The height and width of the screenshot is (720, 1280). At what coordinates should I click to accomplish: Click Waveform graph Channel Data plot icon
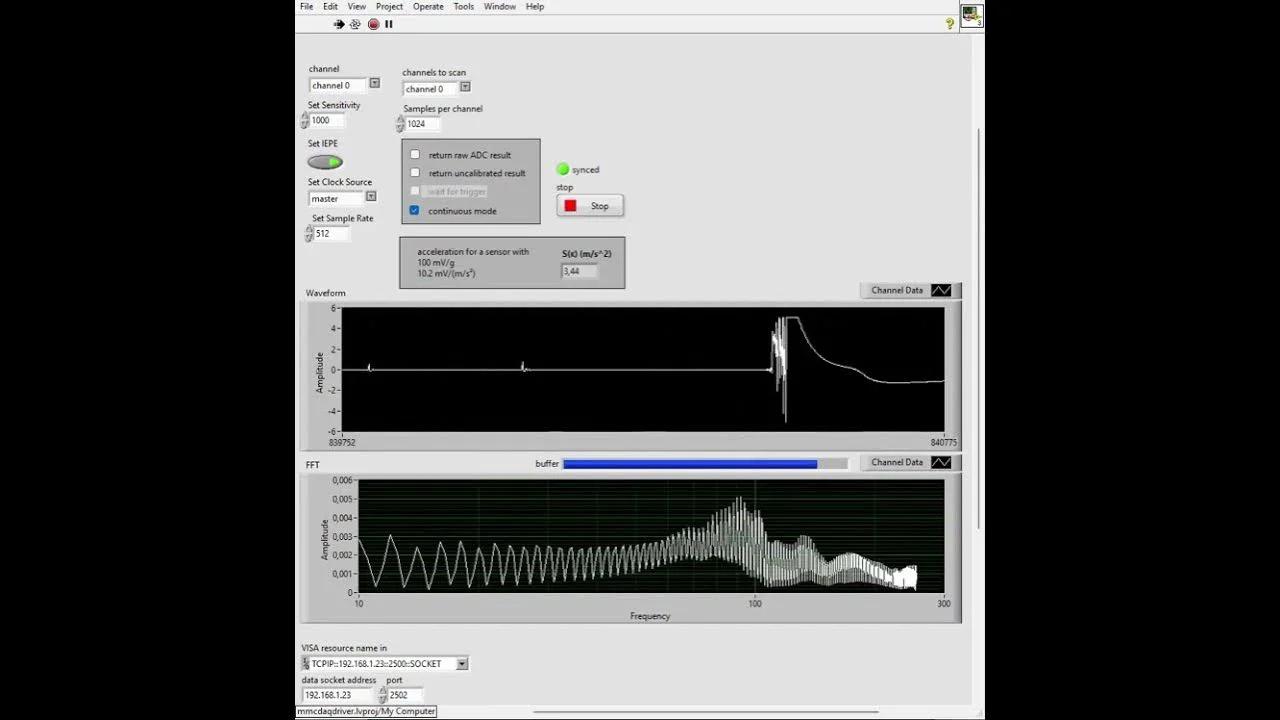(x=941, y=290)
